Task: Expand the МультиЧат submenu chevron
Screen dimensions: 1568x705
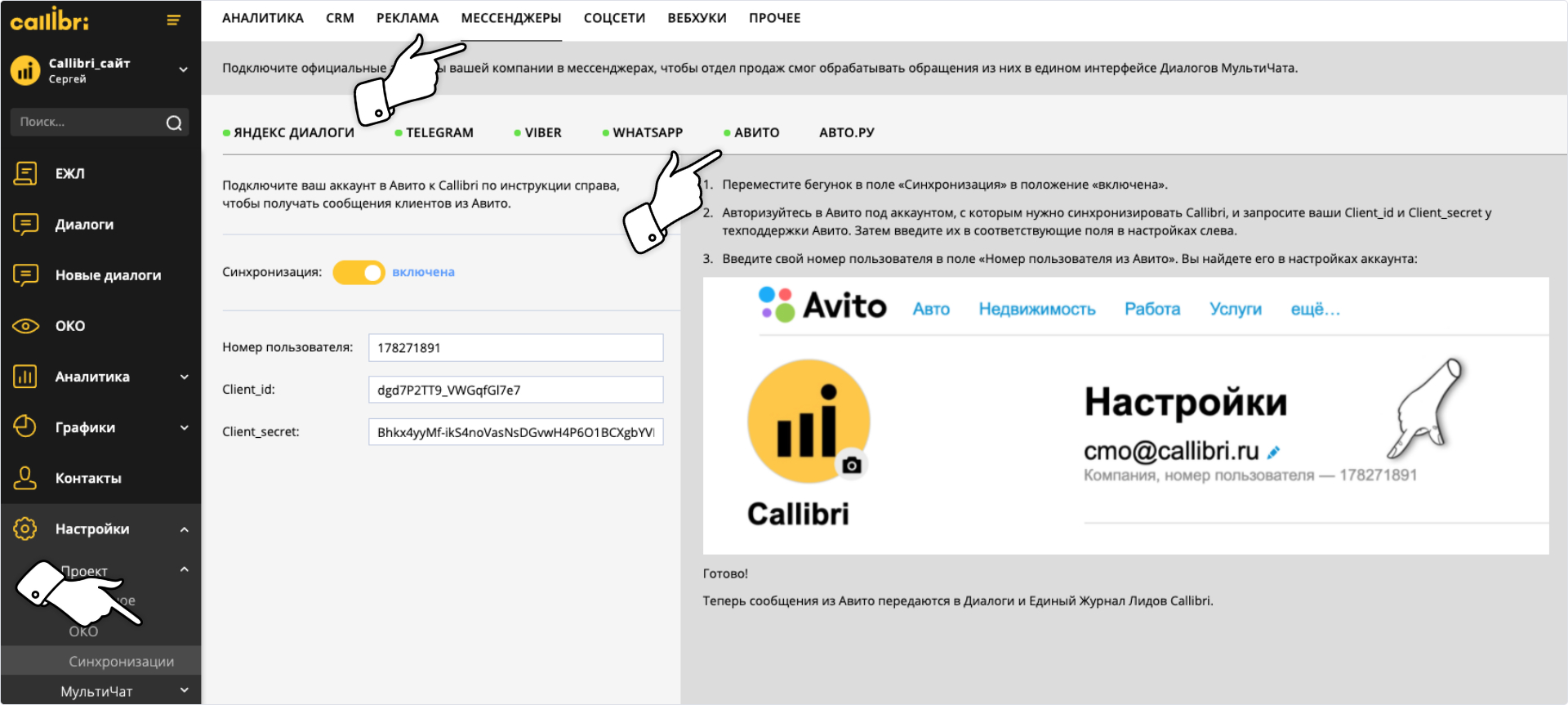Action: point(184,690)
